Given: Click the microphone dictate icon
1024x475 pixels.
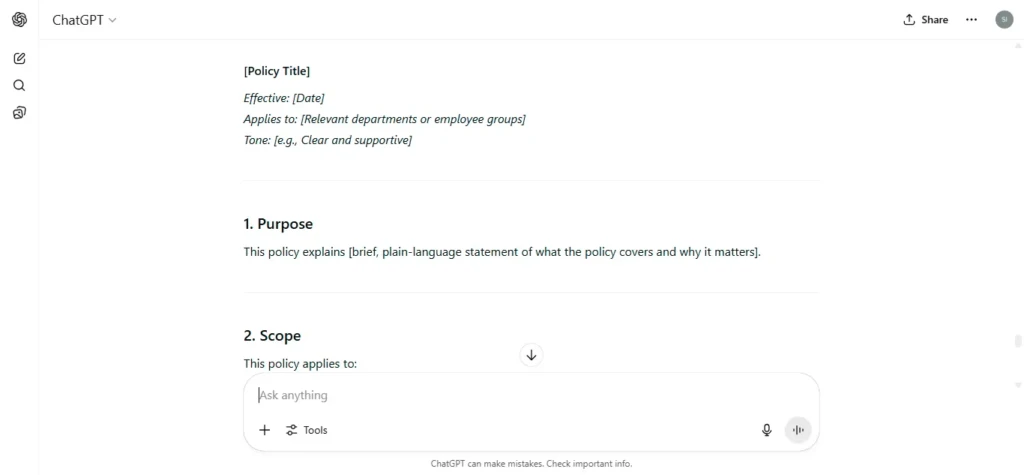Looking at the screenshot, I should tap(767, 430).
